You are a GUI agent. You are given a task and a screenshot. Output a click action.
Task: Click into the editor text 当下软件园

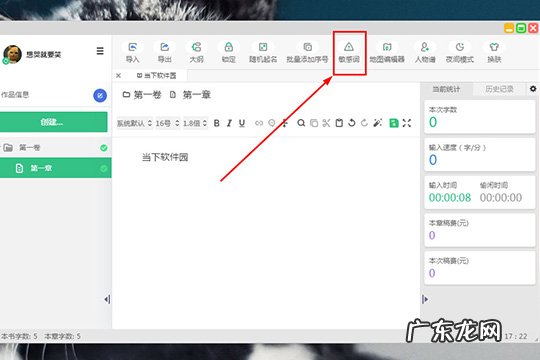pos(165,157)
